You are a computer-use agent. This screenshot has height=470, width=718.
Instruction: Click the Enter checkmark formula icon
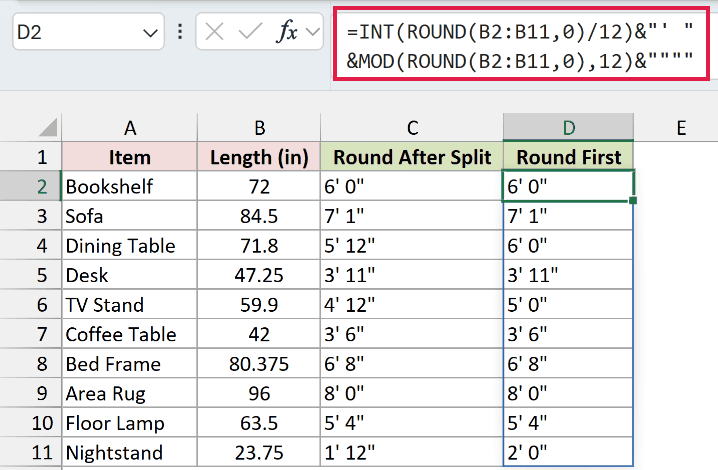point(250,32)
